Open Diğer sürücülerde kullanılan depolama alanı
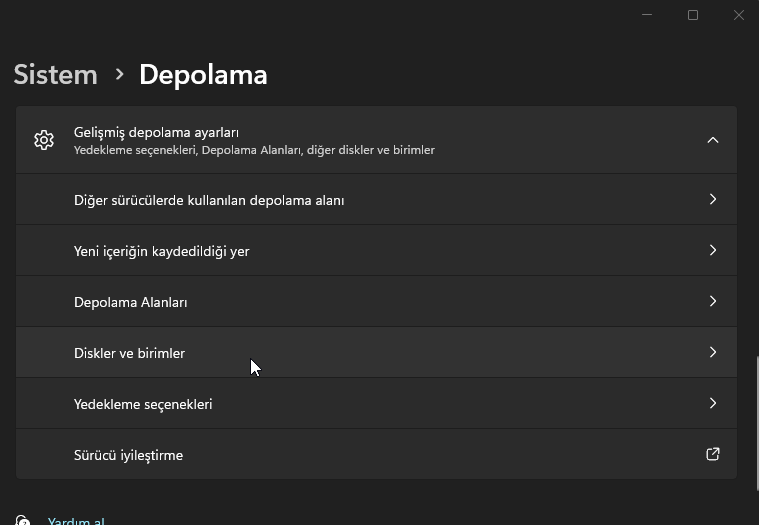The image size is (759, 525). pos(209,200)
